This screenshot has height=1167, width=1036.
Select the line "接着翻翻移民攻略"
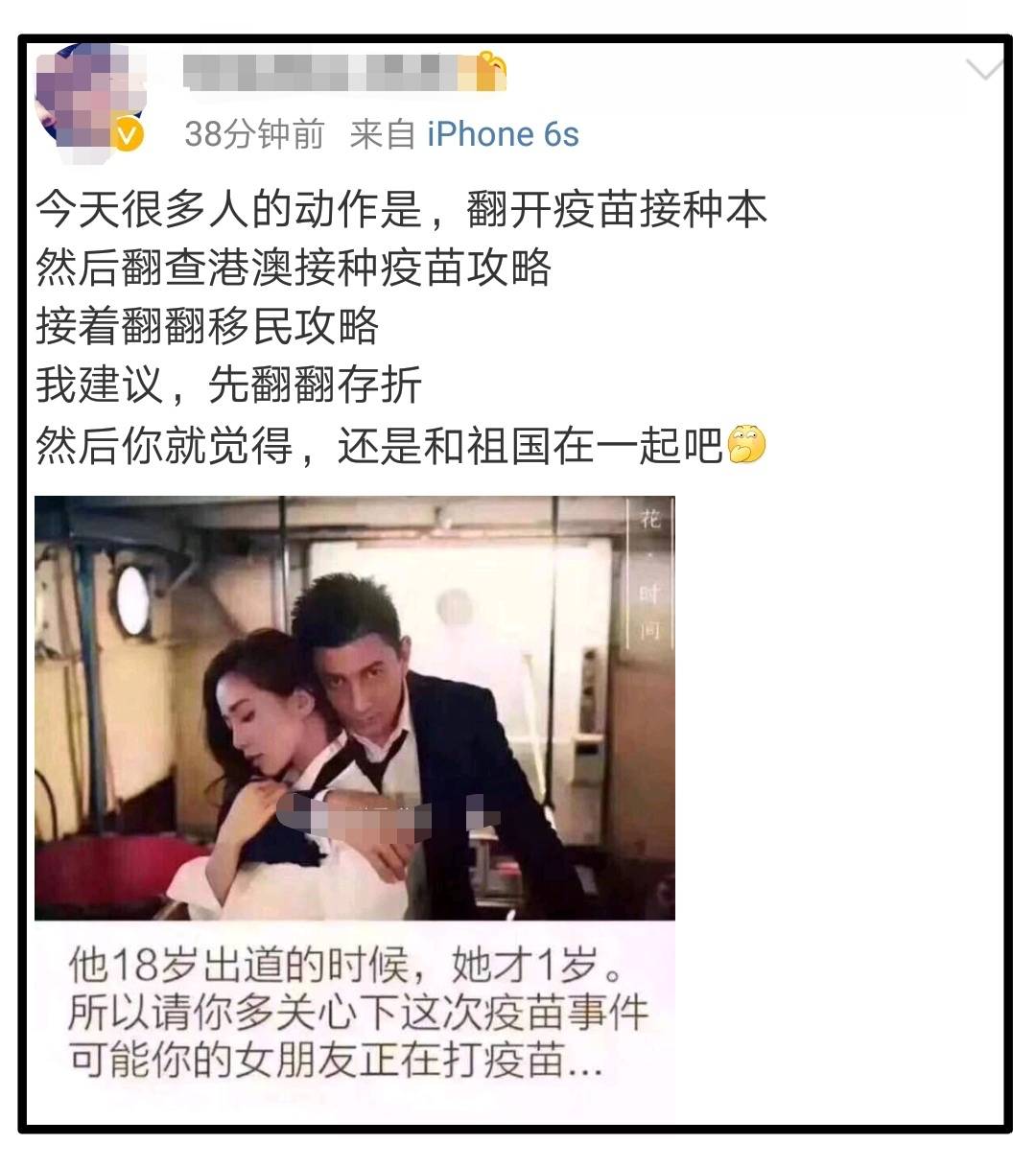coord(208,326)
